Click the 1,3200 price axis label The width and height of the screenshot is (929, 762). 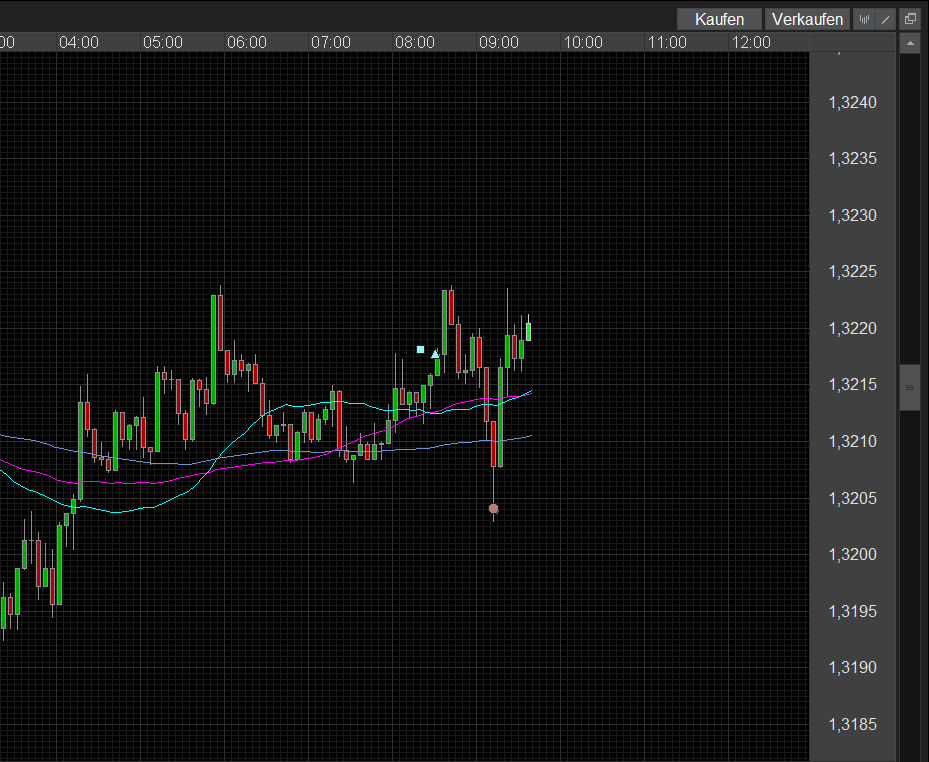click(852, 555)
